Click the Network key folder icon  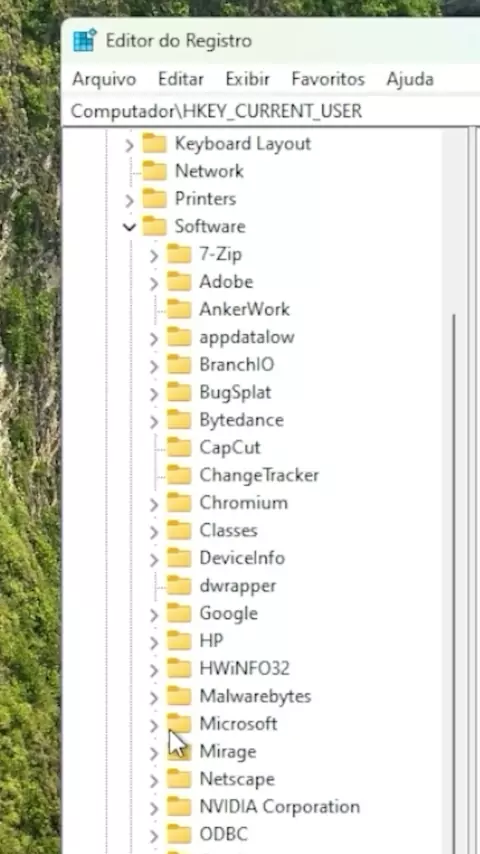coord(154,172)
